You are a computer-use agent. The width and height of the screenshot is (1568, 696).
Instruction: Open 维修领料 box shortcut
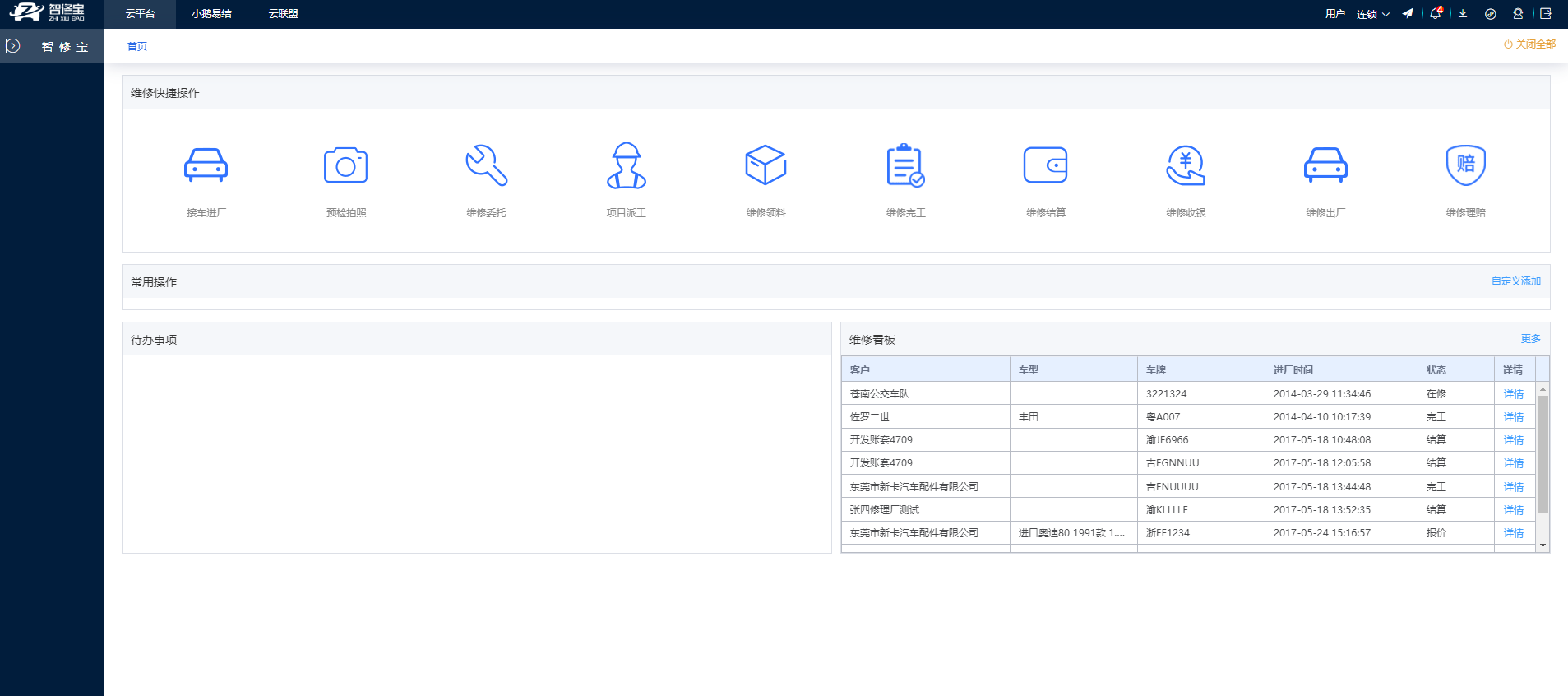pyautogui.click(x=765, y=165)
